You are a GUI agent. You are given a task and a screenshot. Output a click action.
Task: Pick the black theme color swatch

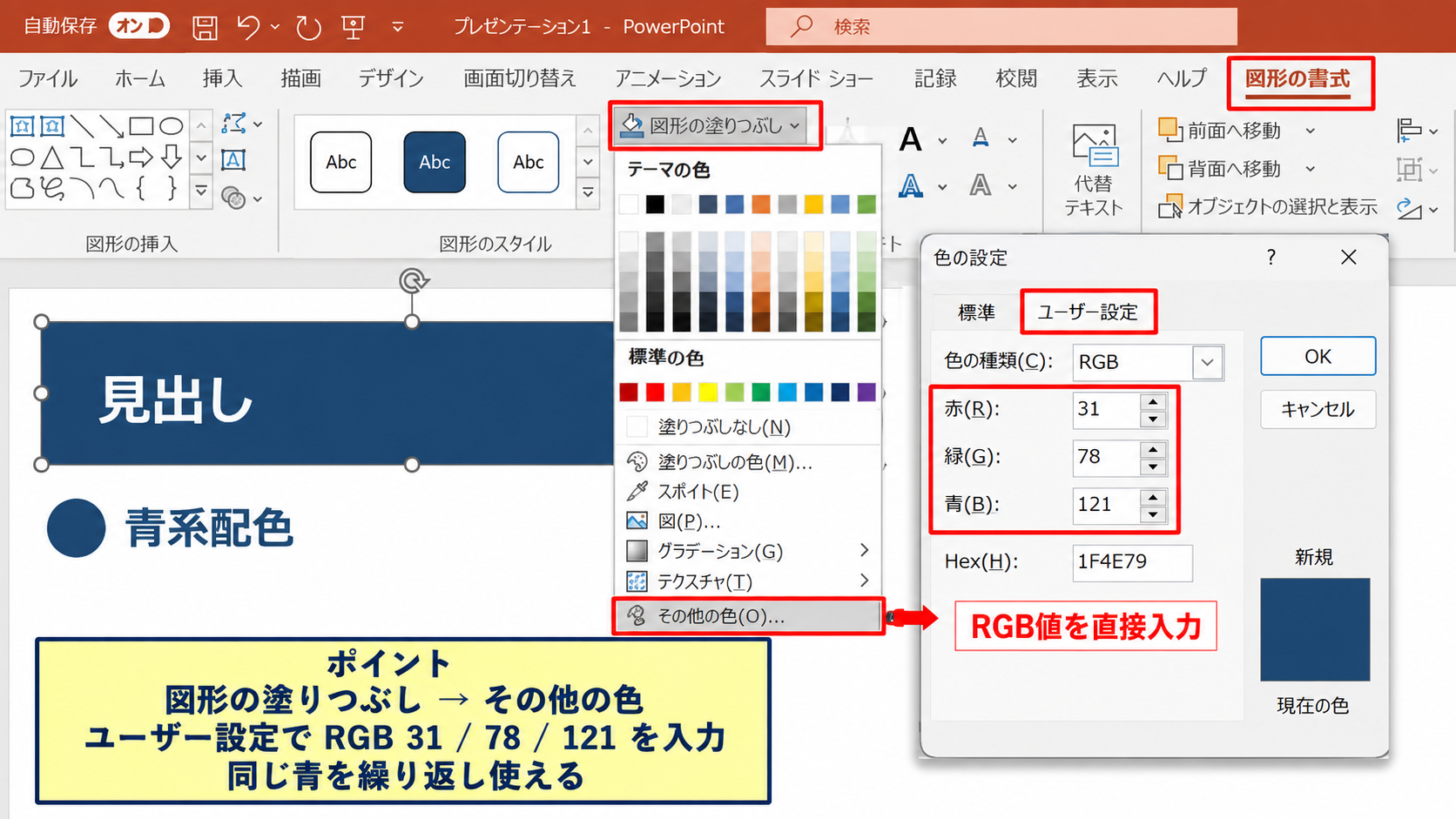point(655,205)
